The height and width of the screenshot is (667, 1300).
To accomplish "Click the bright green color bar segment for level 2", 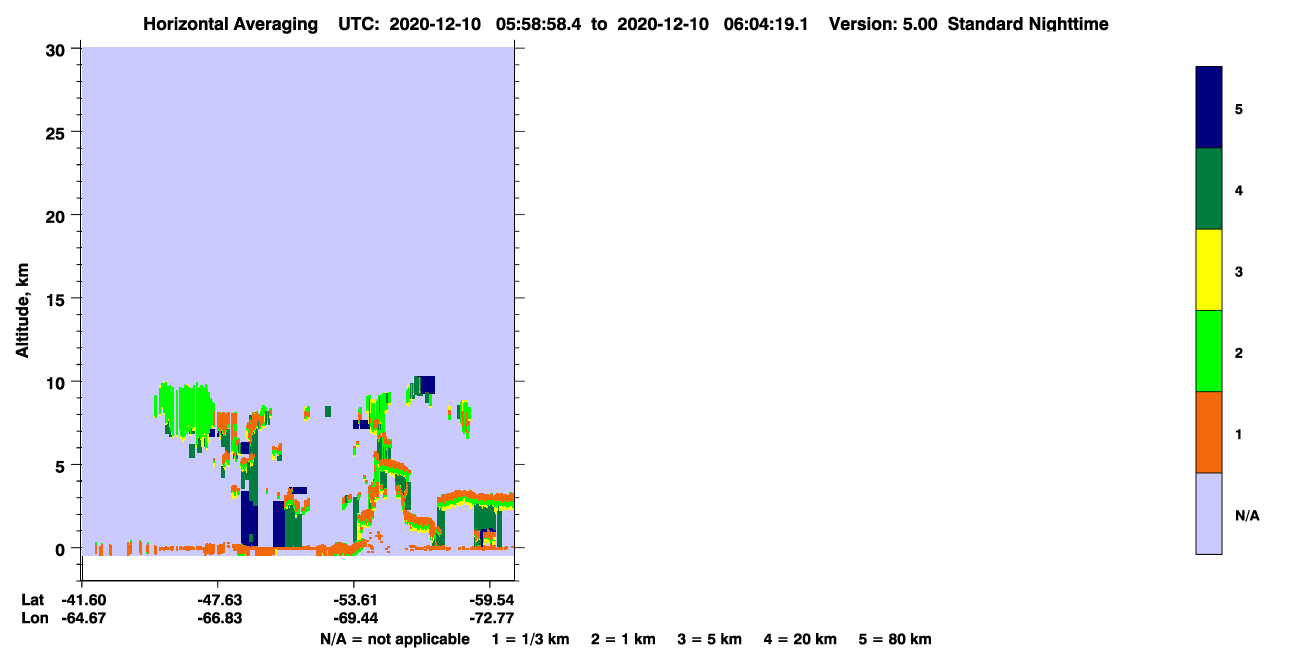I will (x=1209, y=351).
